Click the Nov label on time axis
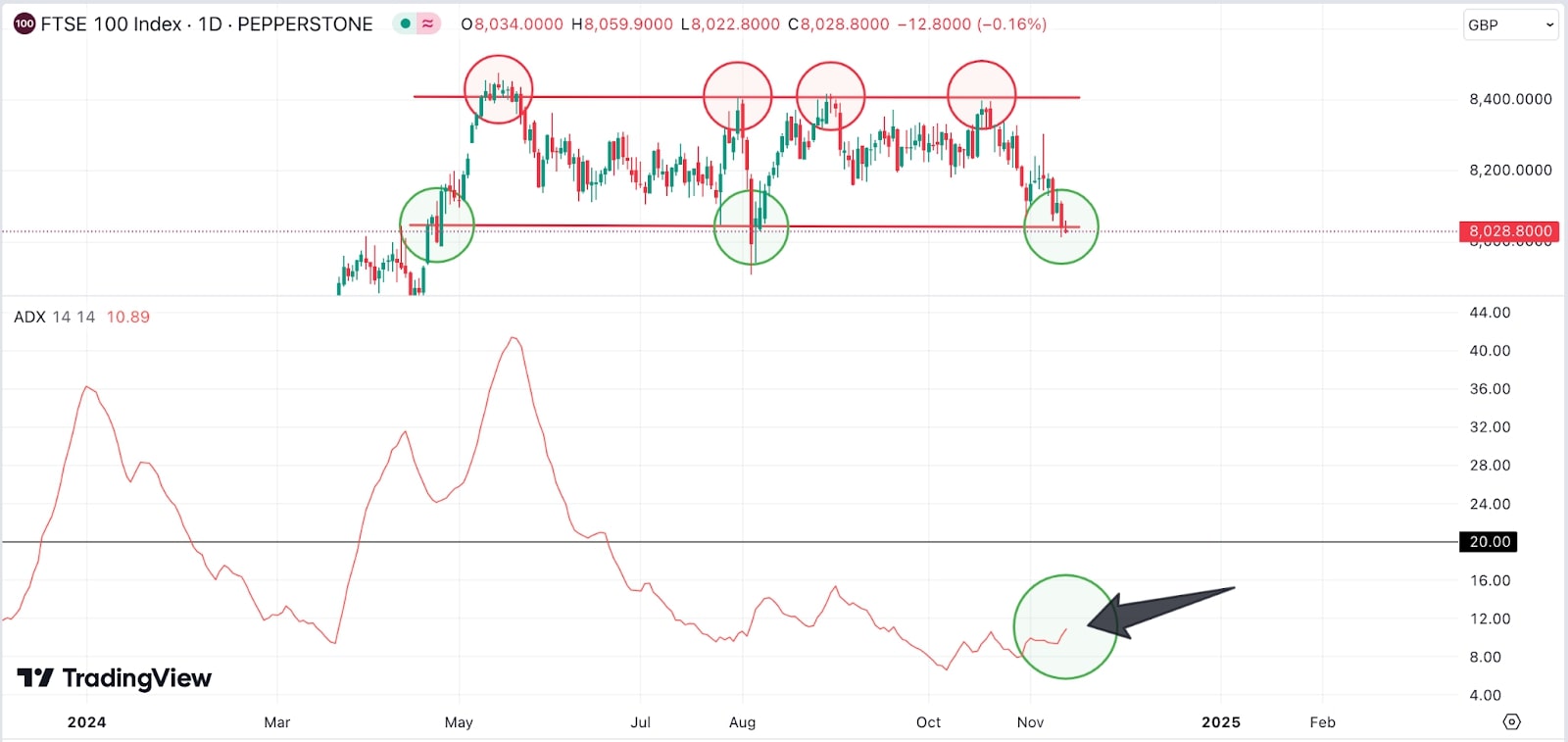This screenshot has height=742, width=1568. (x=1030, y=721)
